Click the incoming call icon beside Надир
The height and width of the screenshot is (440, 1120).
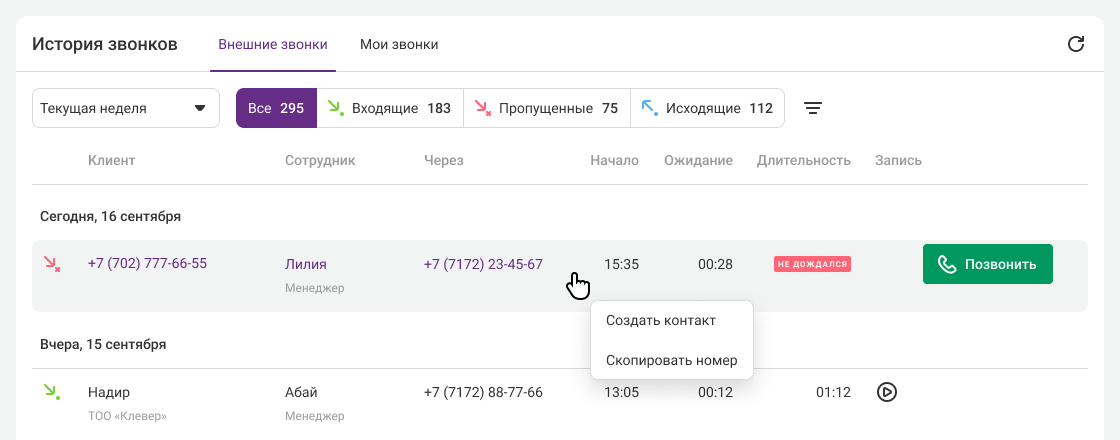click(52, 392)
